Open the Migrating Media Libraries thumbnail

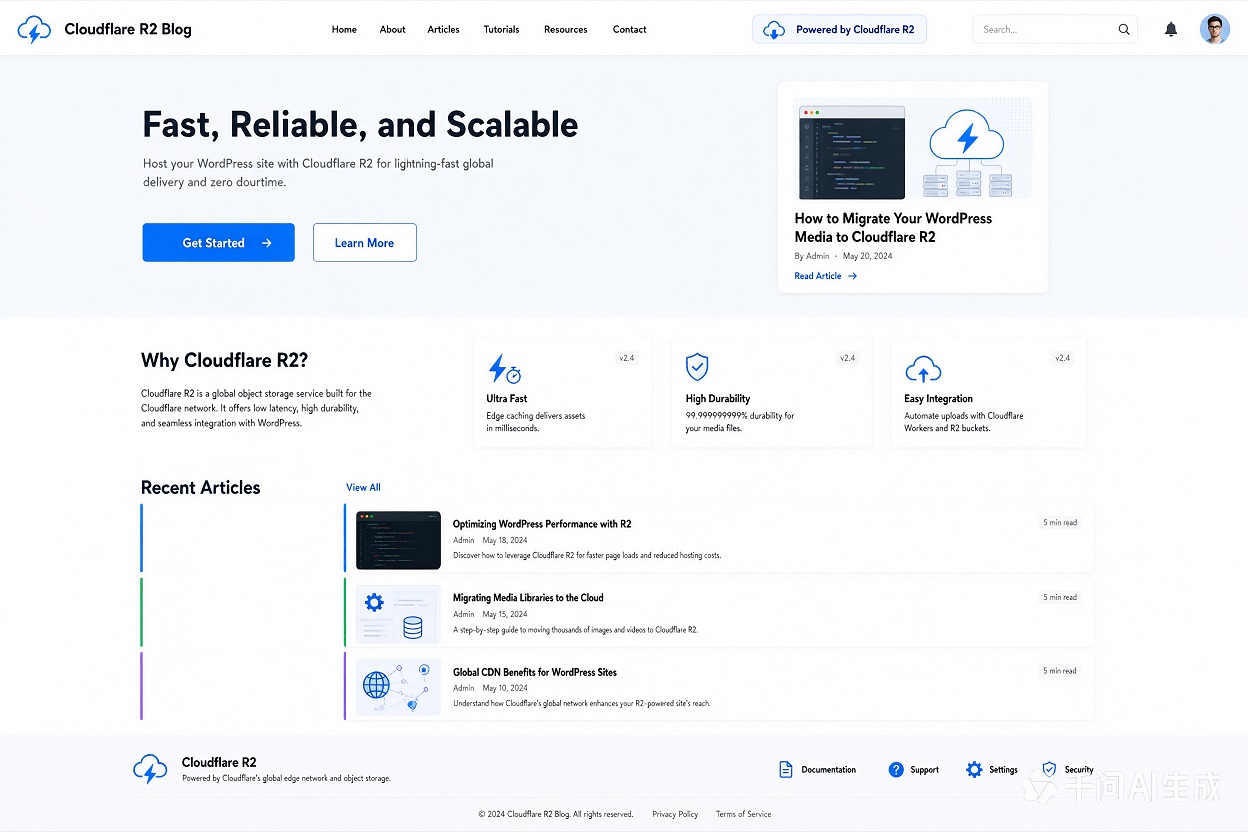(x=398, y=614)
